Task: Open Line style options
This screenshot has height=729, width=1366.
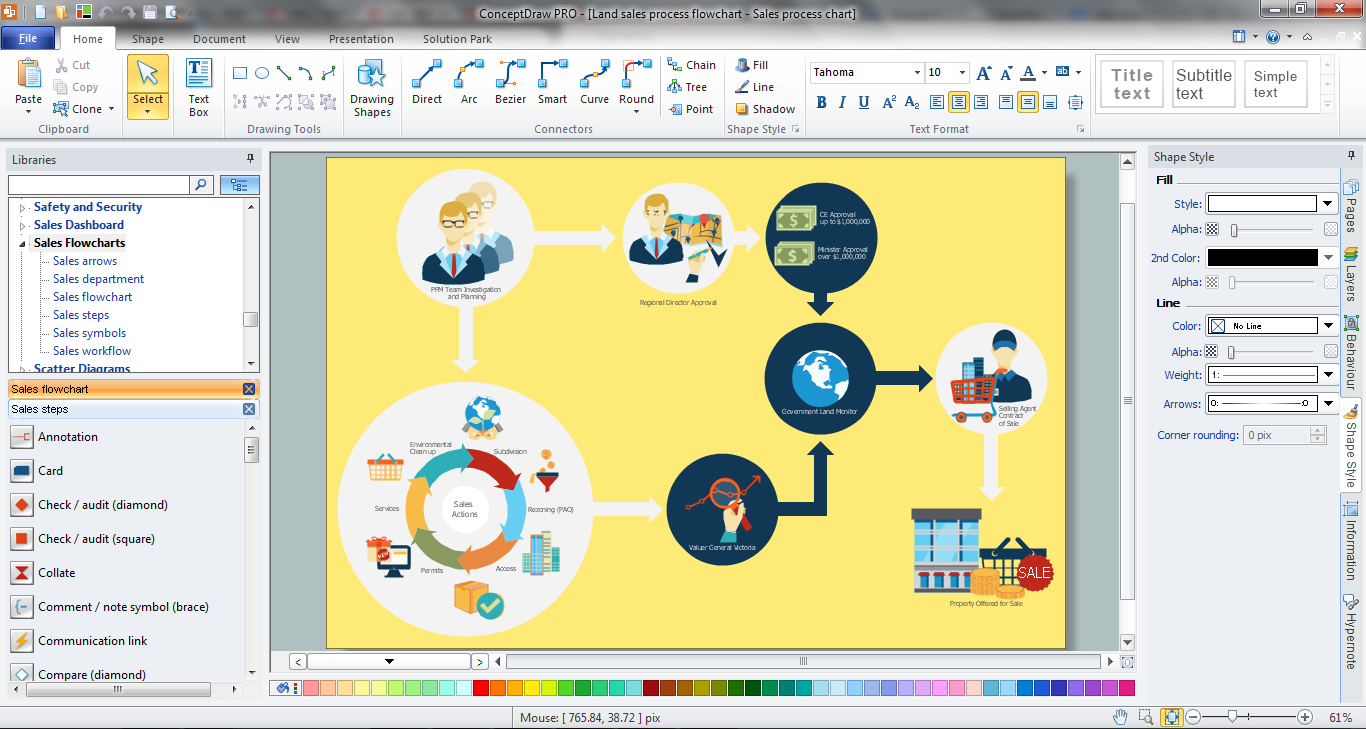Action: coord(754,87)
